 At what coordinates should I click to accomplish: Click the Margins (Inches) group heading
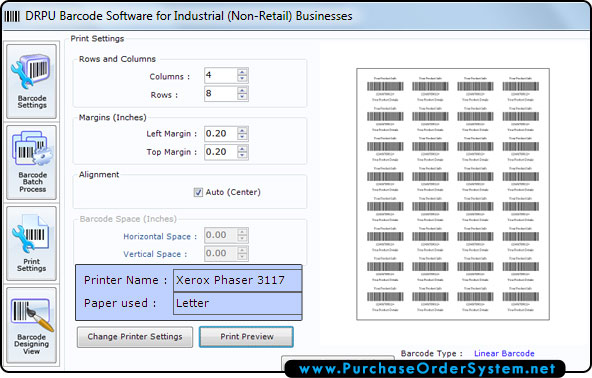point(113,117)
